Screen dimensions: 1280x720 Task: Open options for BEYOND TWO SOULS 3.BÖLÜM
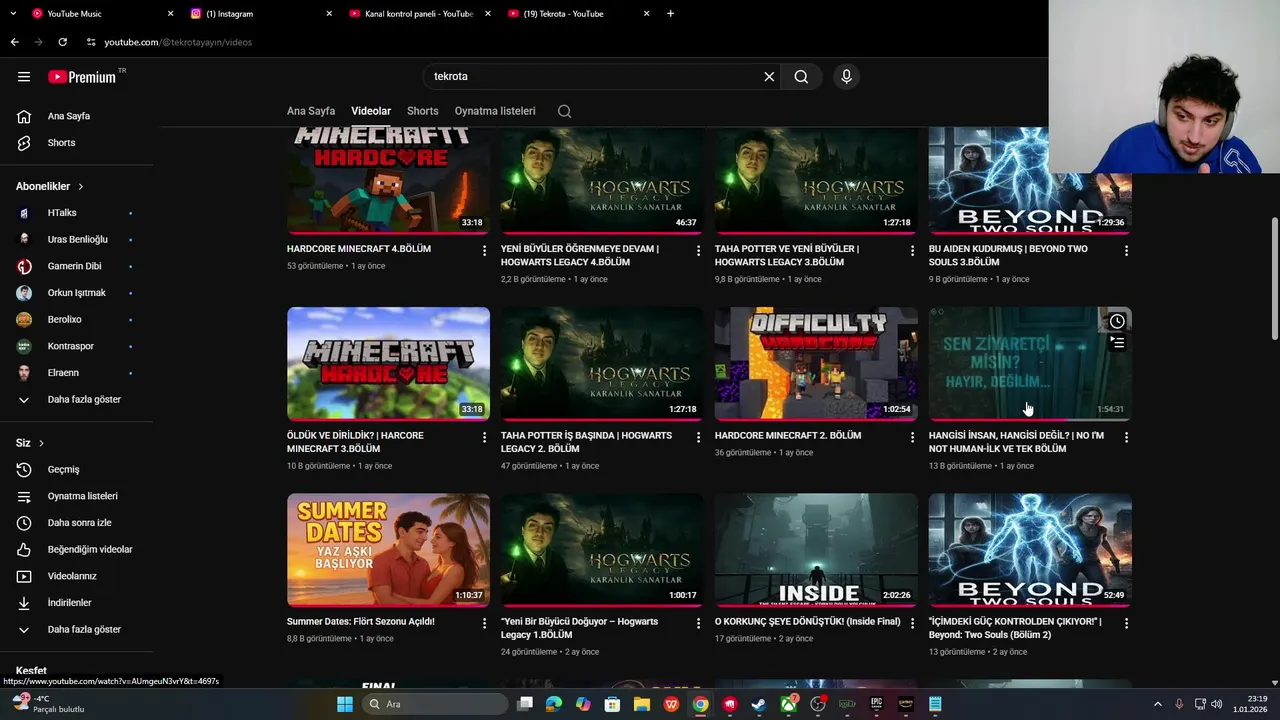(x=1126, y=250)
